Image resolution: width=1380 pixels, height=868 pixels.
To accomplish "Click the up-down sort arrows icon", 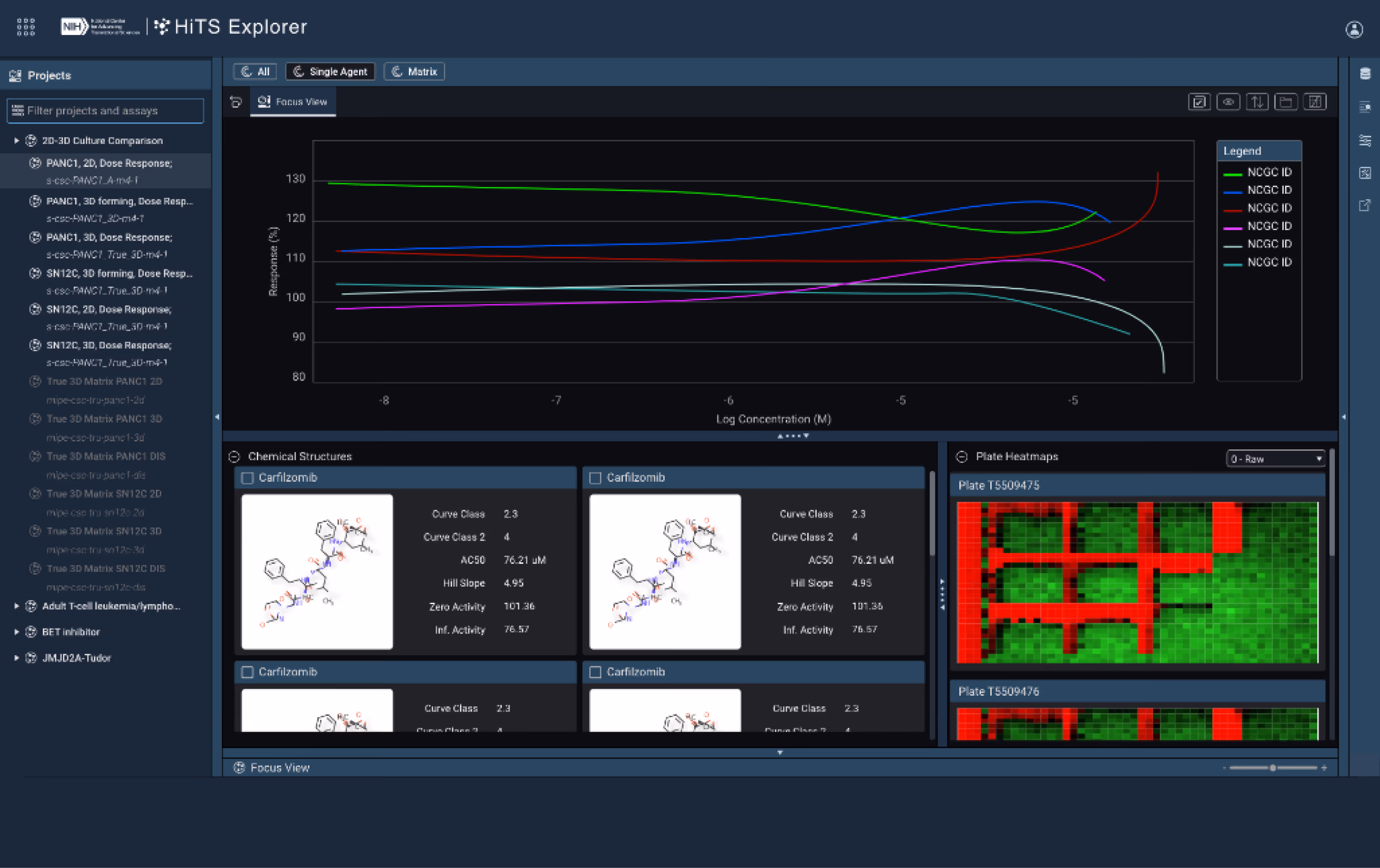I will pos(1257,102).
